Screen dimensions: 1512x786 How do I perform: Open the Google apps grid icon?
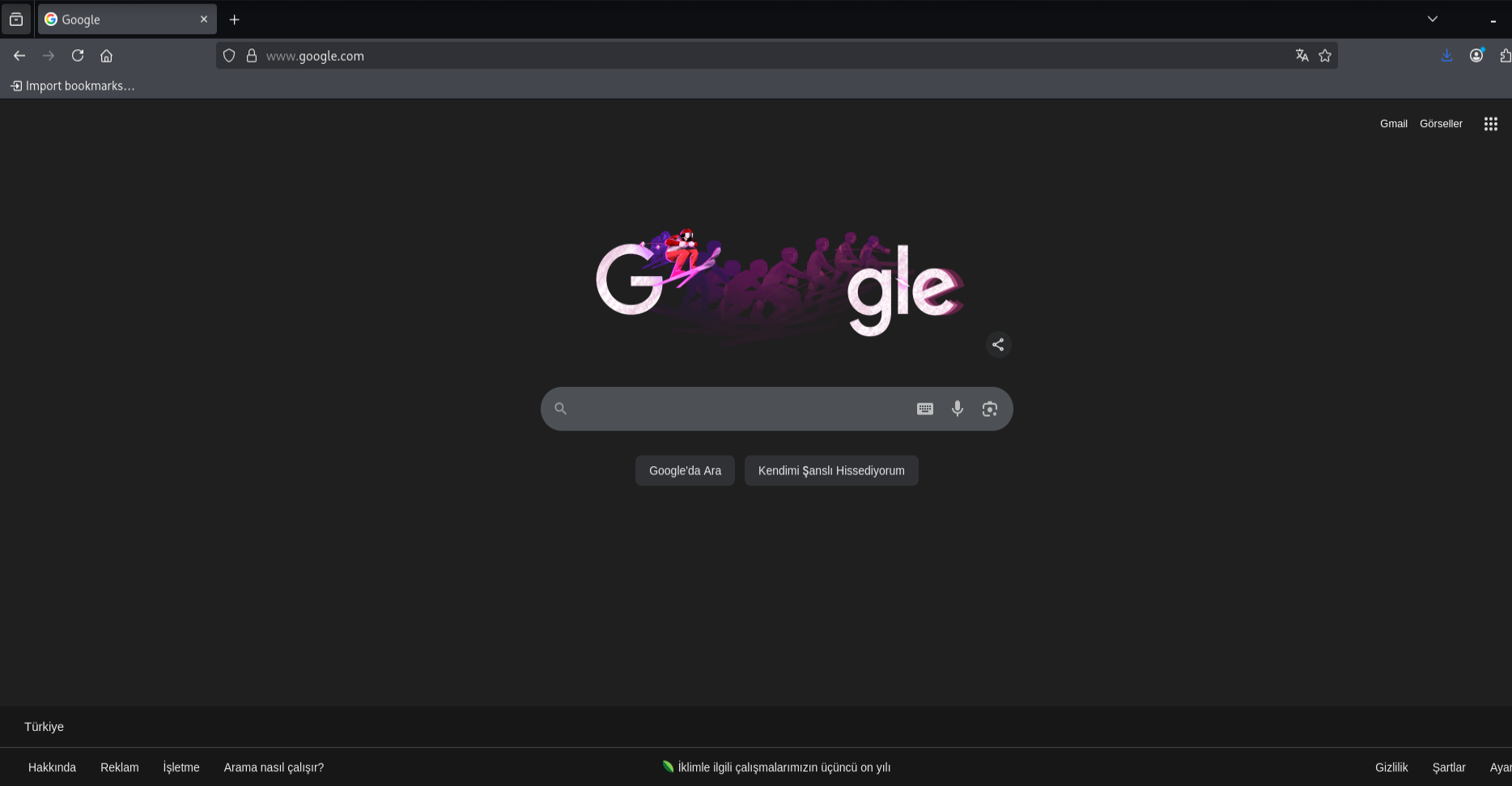coord(1491,124)
